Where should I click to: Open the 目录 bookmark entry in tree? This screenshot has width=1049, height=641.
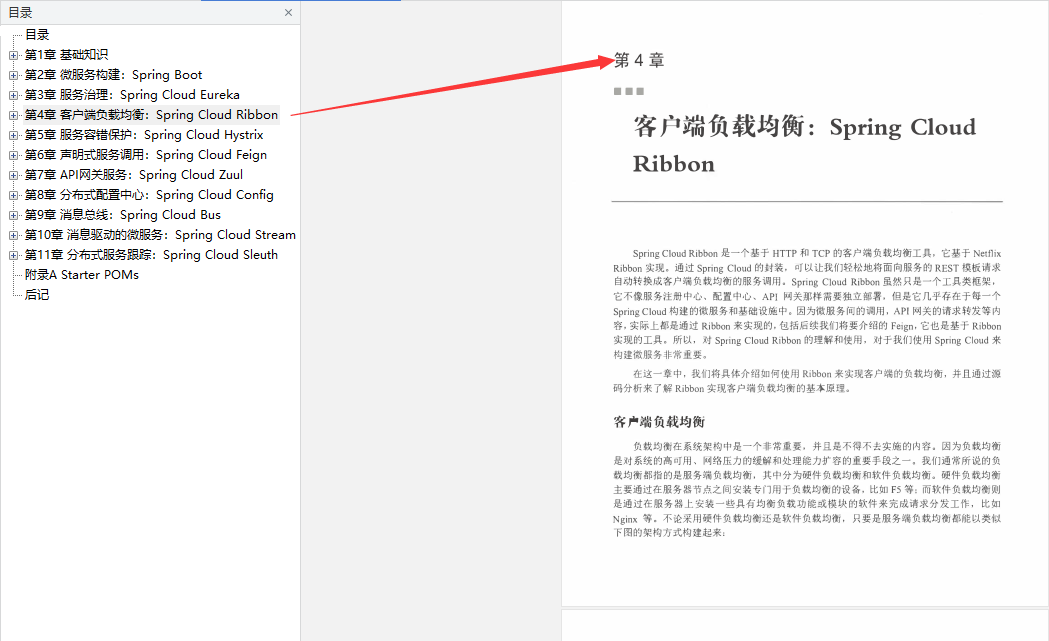pyautogui.click(x=37, y=35)
